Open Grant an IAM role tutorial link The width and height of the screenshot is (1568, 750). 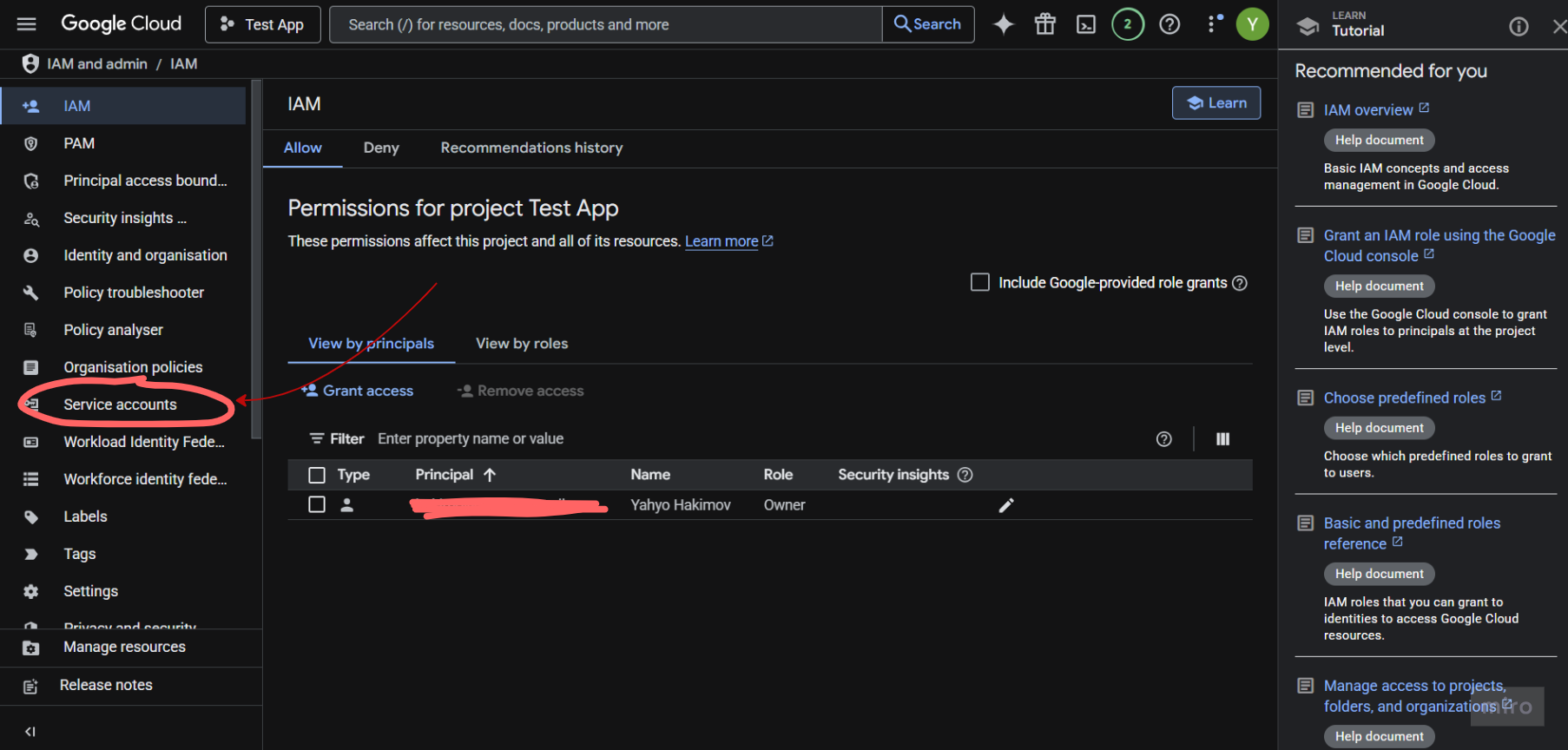click(x=1440, y=246)
